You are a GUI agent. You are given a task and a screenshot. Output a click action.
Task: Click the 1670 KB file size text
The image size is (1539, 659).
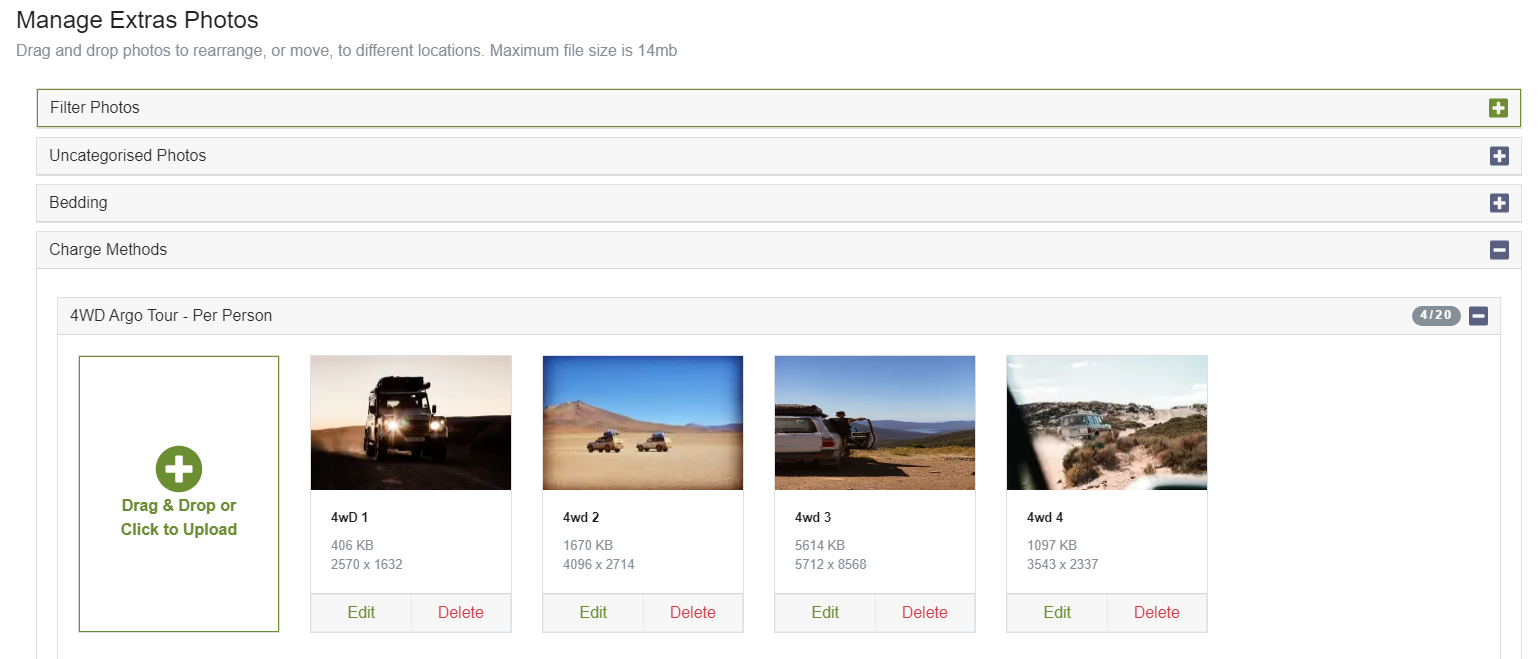pyautogui.click(x=588, y=546)
